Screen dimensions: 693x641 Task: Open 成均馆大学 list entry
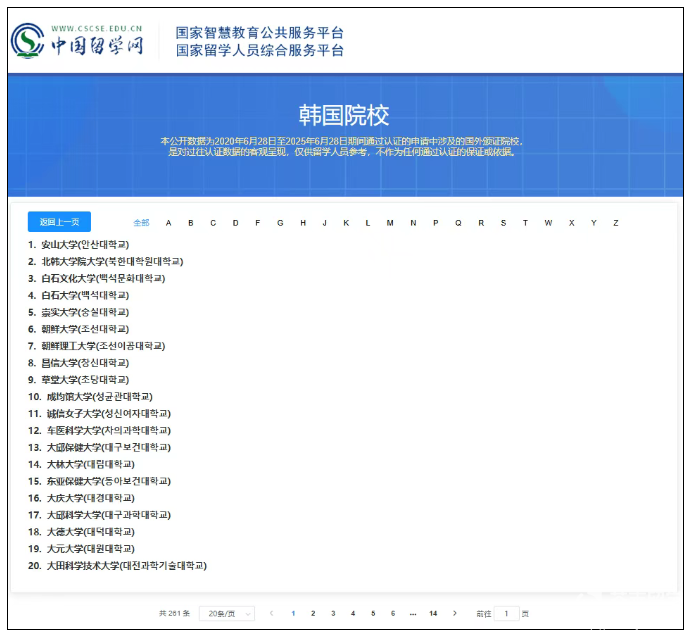pos(98,397)
